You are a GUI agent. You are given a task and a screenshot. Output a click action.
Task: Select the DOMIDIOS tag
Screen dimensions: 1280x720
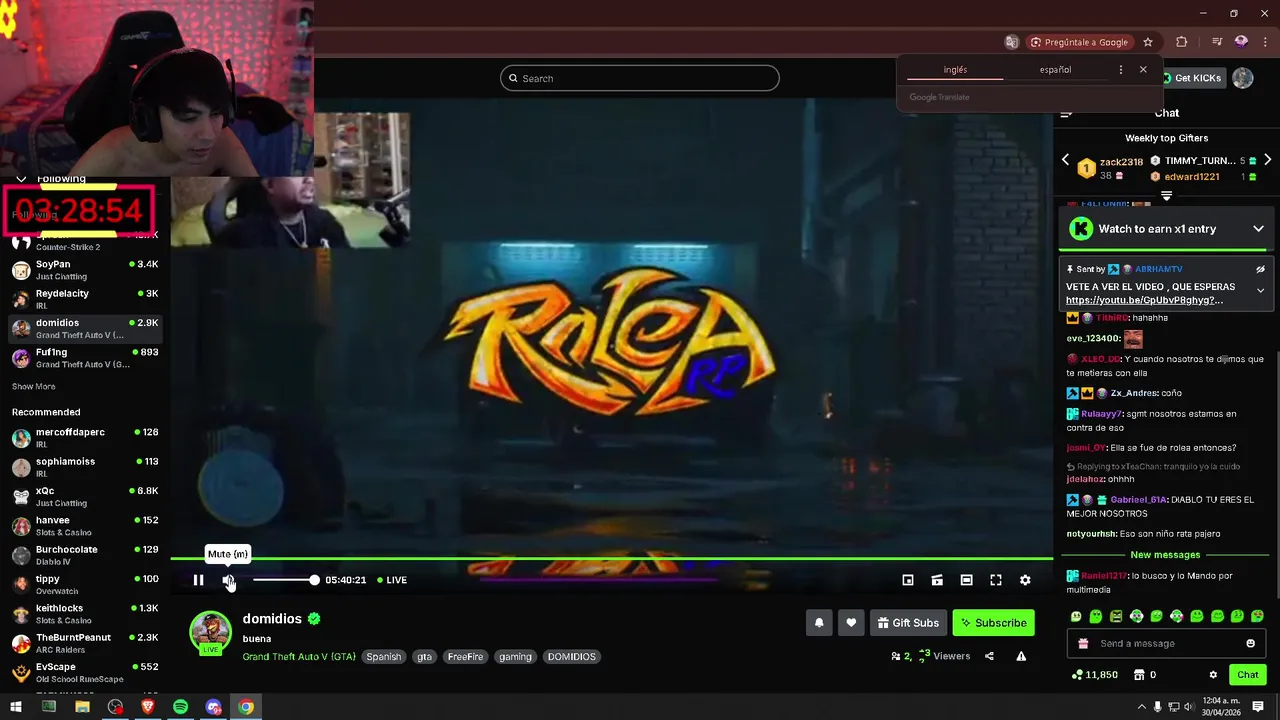pos(571,657)
